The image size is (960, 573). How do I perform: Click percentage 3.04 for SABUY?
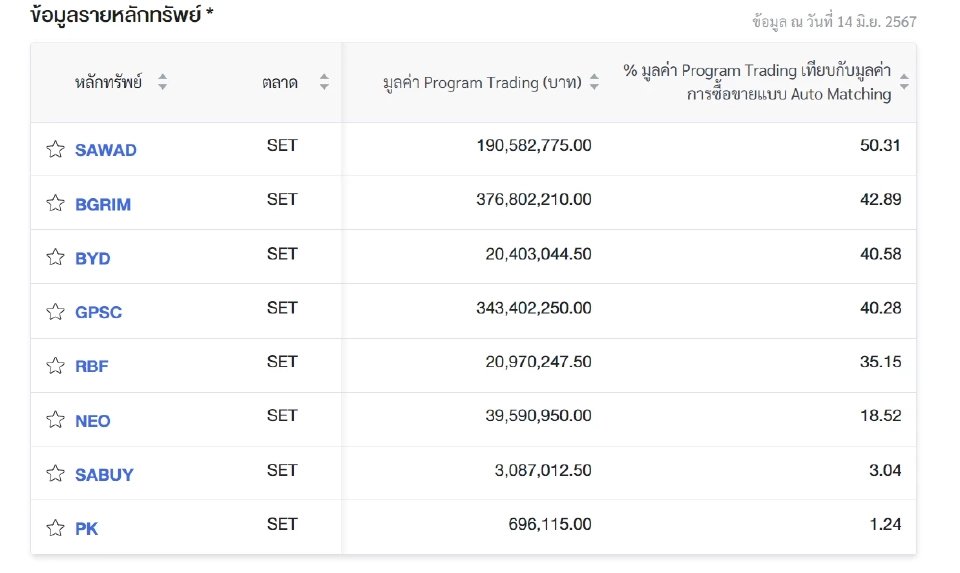(885, 470)
